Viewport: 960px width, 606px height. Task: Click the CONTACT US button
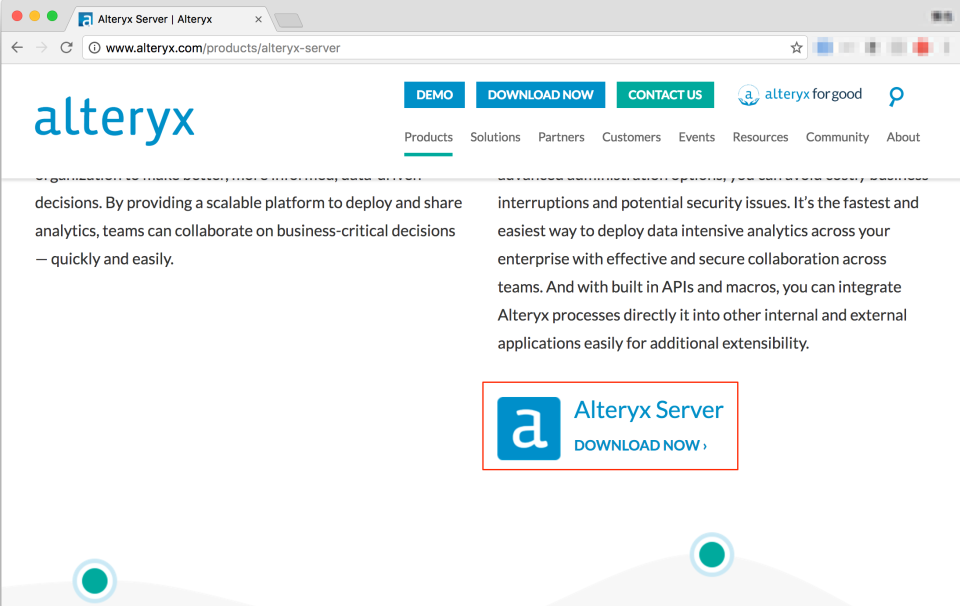(665, 94)
